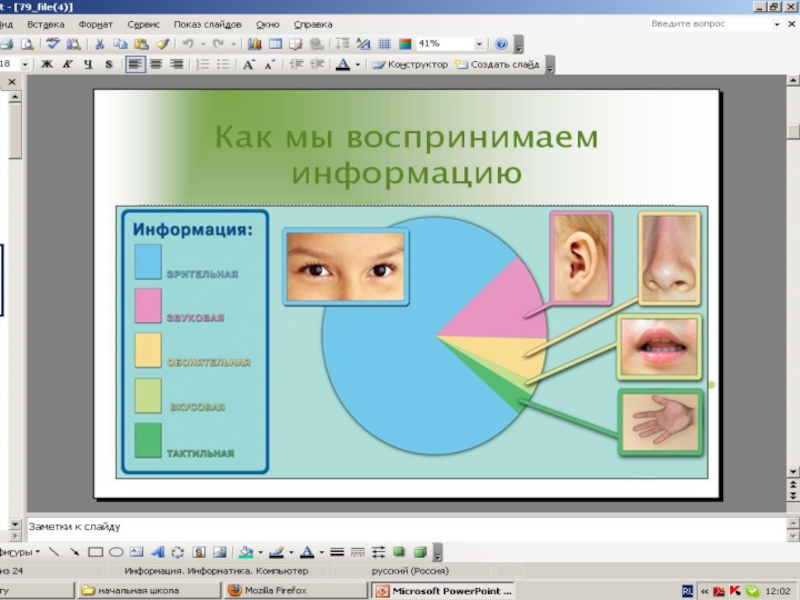Click the Cut scissors icon

click(x=99, y=44)
